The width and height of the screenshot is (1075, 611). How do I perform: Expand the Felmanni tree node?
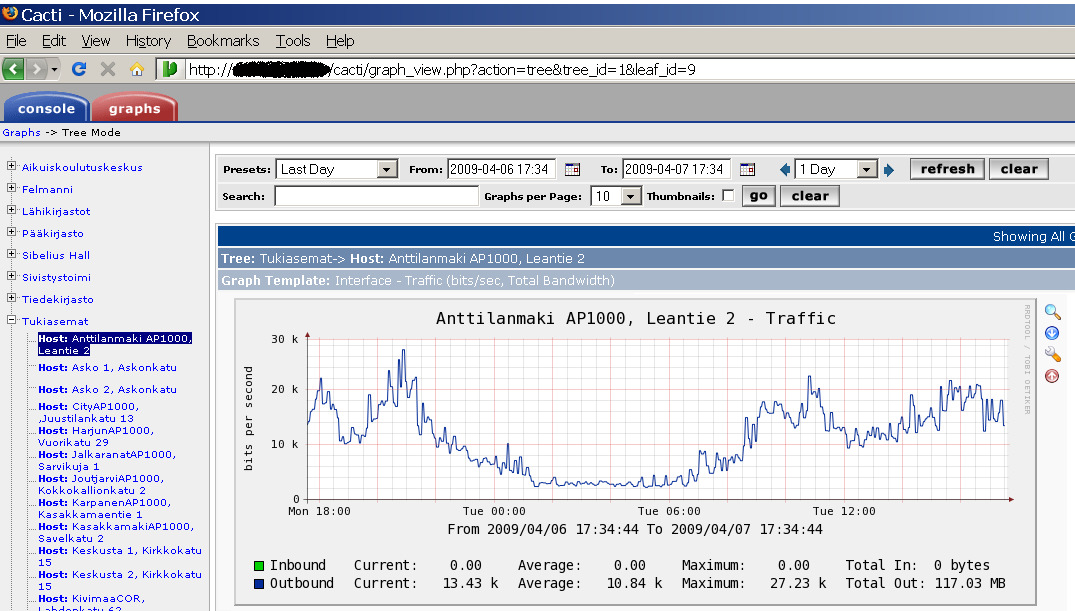pyautogui.click(x=11, y=188)
